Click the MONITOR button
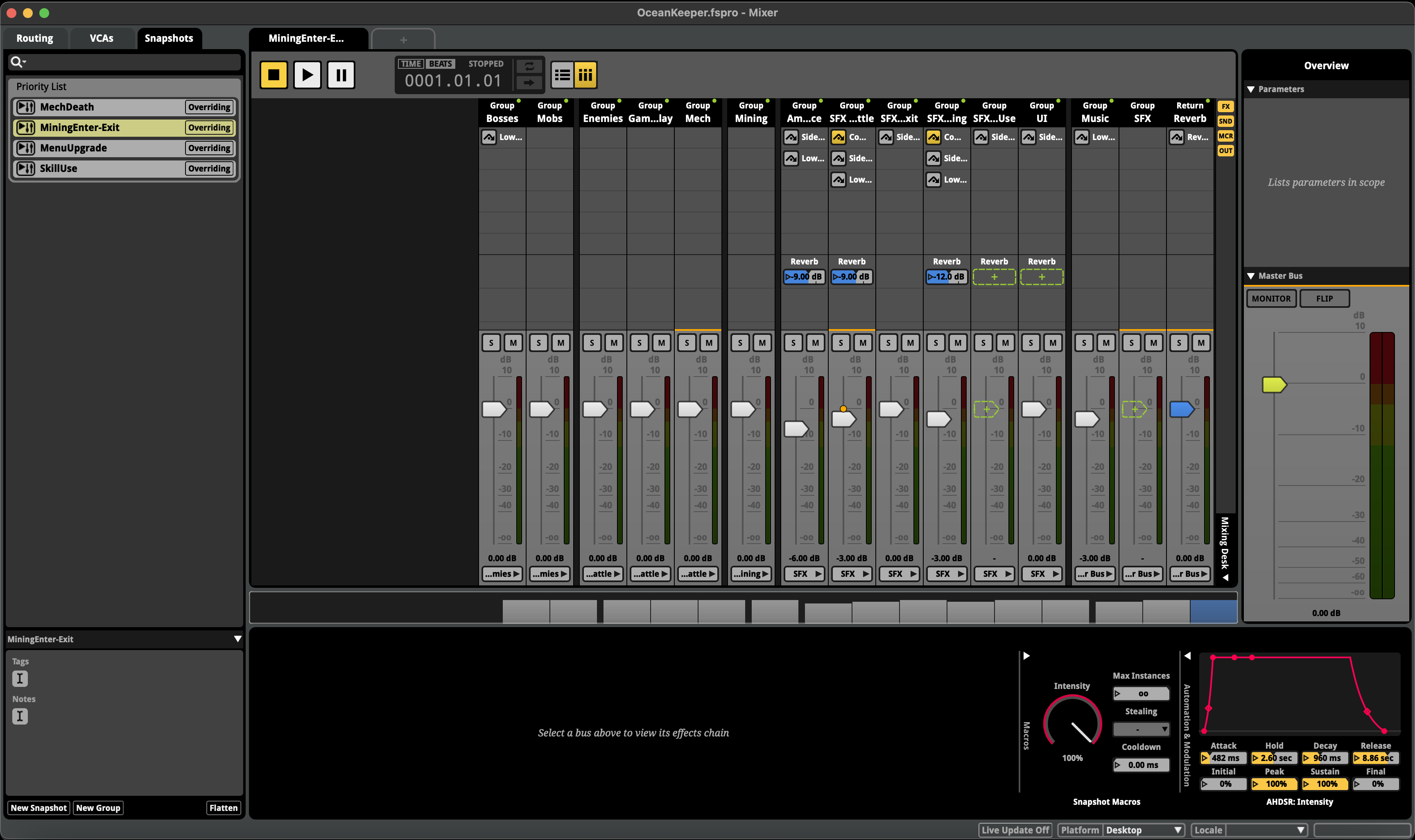The image size is (1415, 840). (1271, 298)
